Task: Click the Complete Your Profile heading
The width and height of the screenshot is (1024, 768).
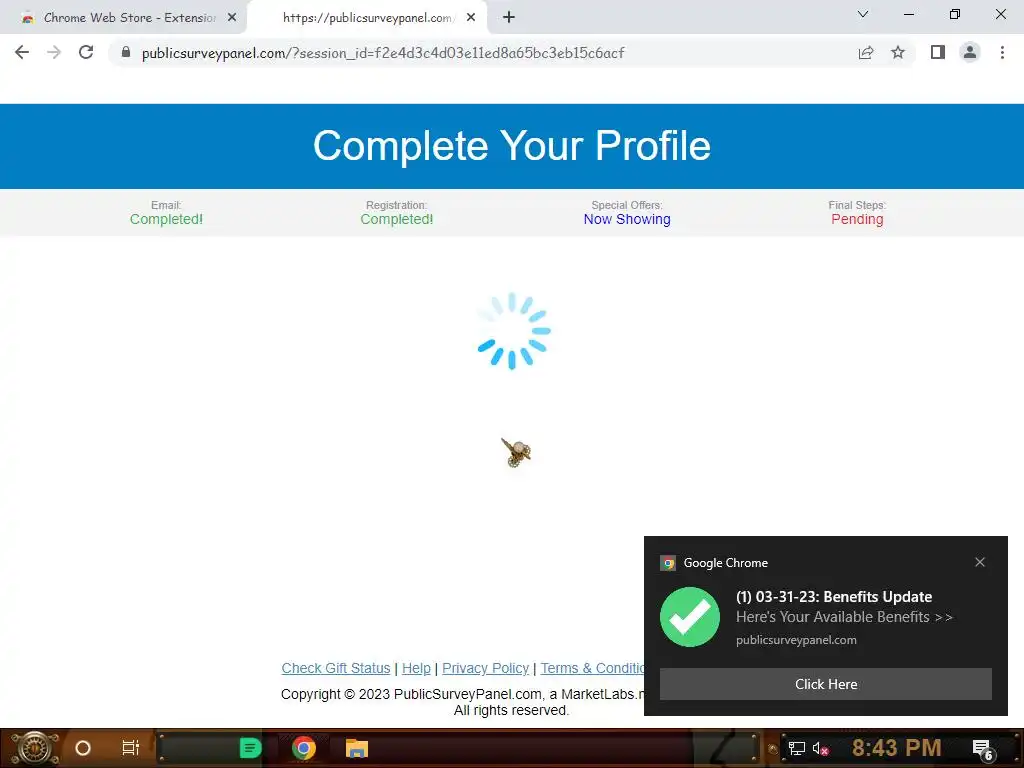Action: pos(512,145)
